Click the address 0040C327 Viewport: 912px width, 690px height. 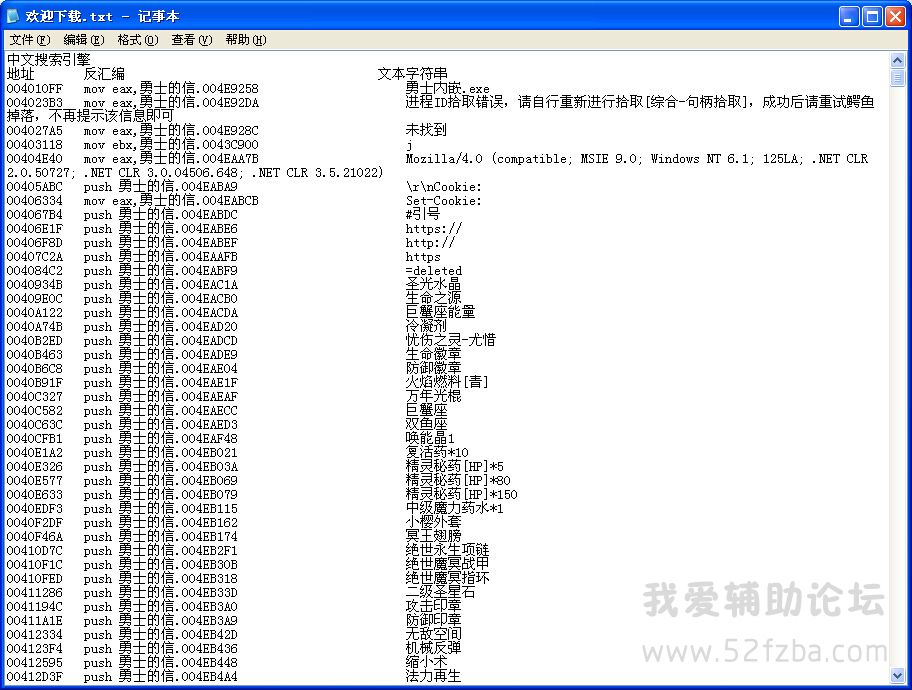[34, 397]
